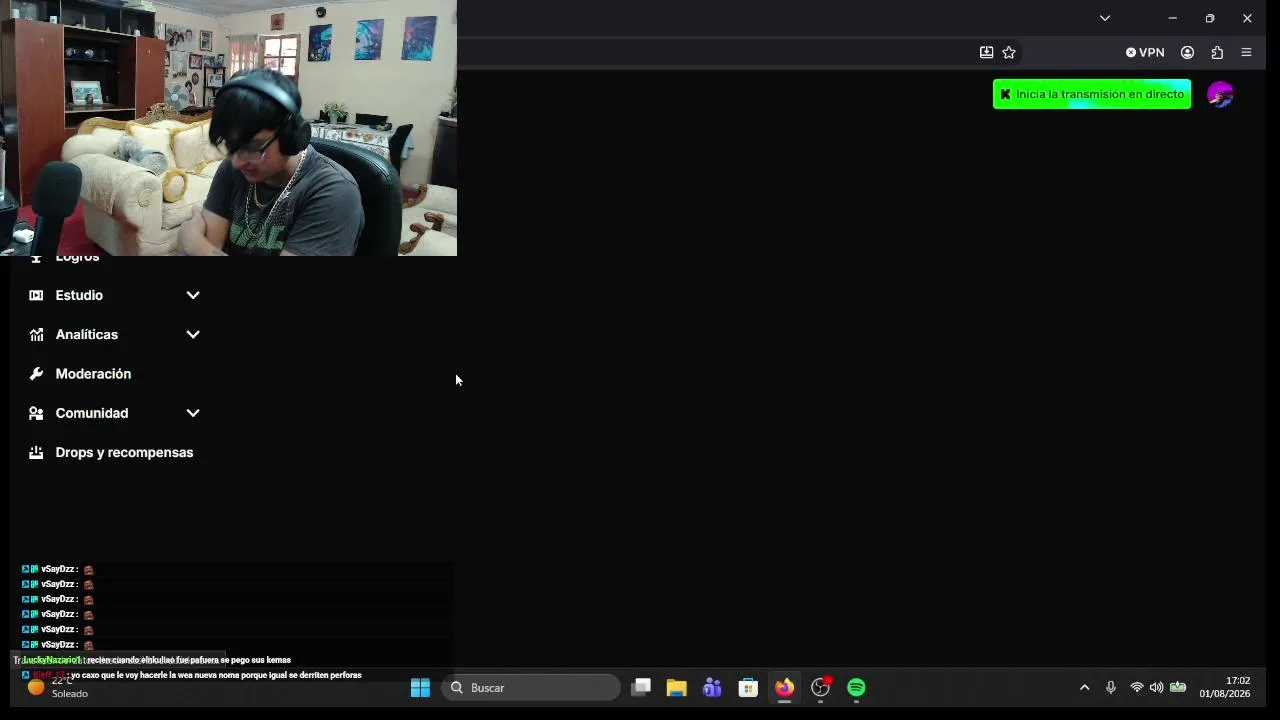1280x720 pixels.
Task: Open the Windows Start menu
Action: click(420, 688)
